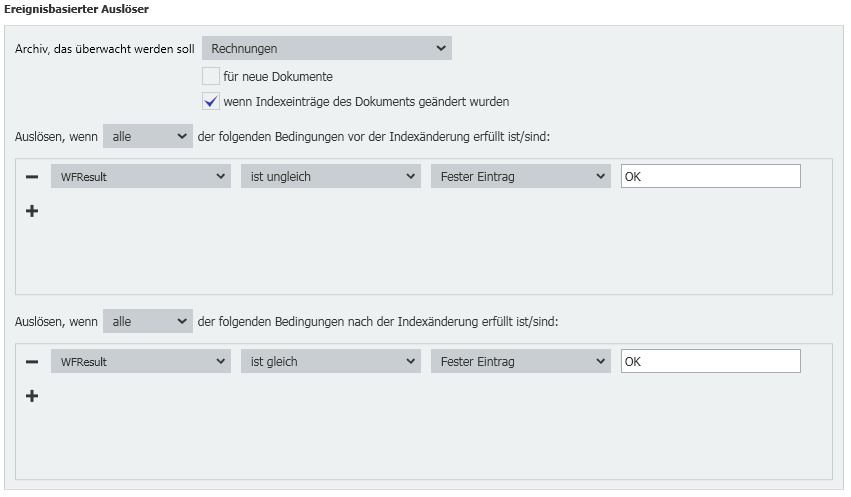The height and width of the screenshot is (497, 851).
Task: Enable the 'für neue Dokumente' checkbox
Action: (210, 77)
